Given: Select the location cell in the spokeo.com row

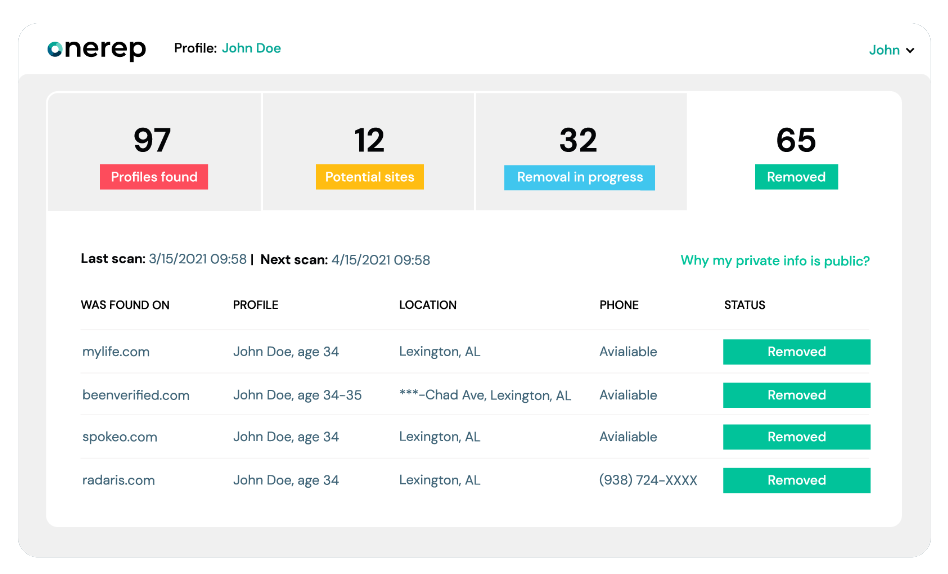Looking at the screenshot, I should coord(440,437).
